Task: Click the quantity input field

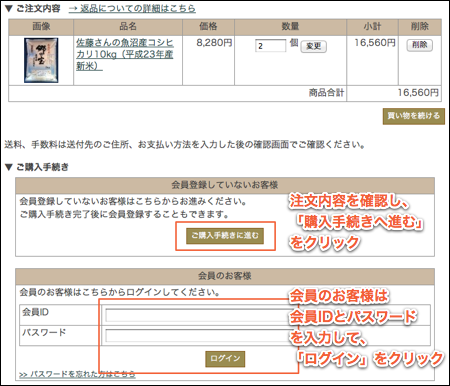Action: [270, 46]
